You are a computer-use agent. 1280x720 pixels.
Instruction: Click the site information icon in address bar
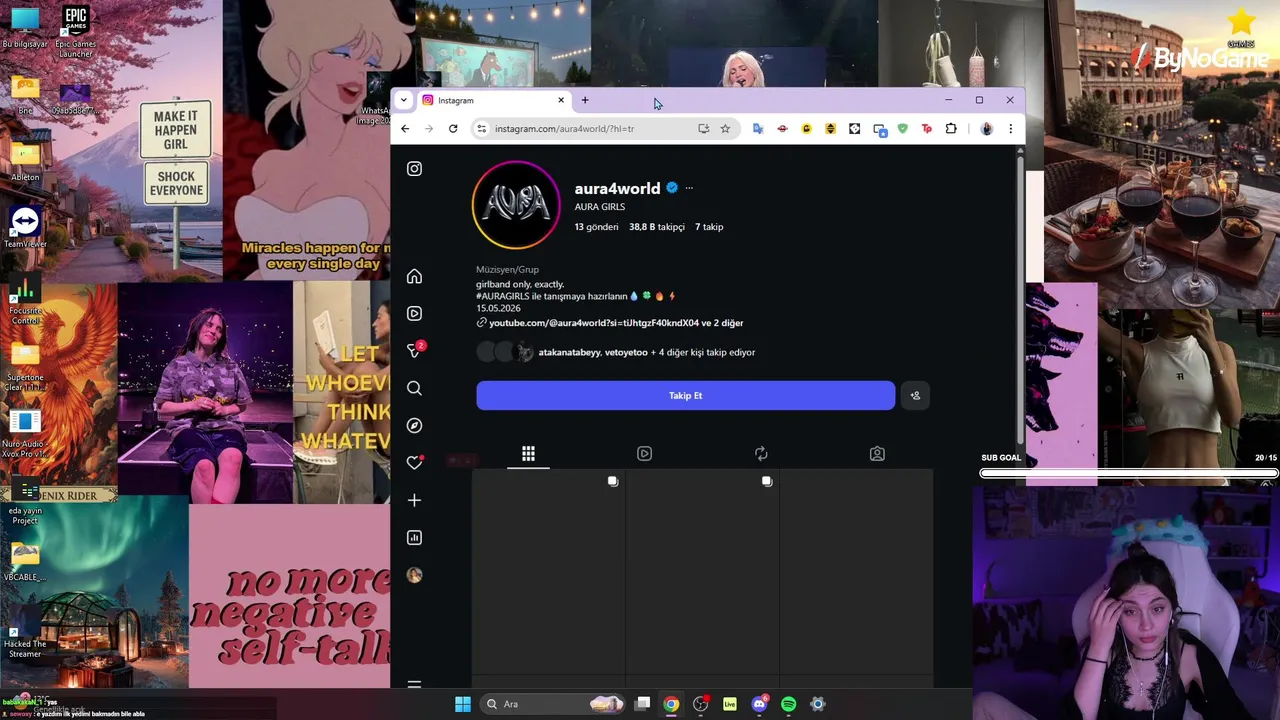pos(481,128)
